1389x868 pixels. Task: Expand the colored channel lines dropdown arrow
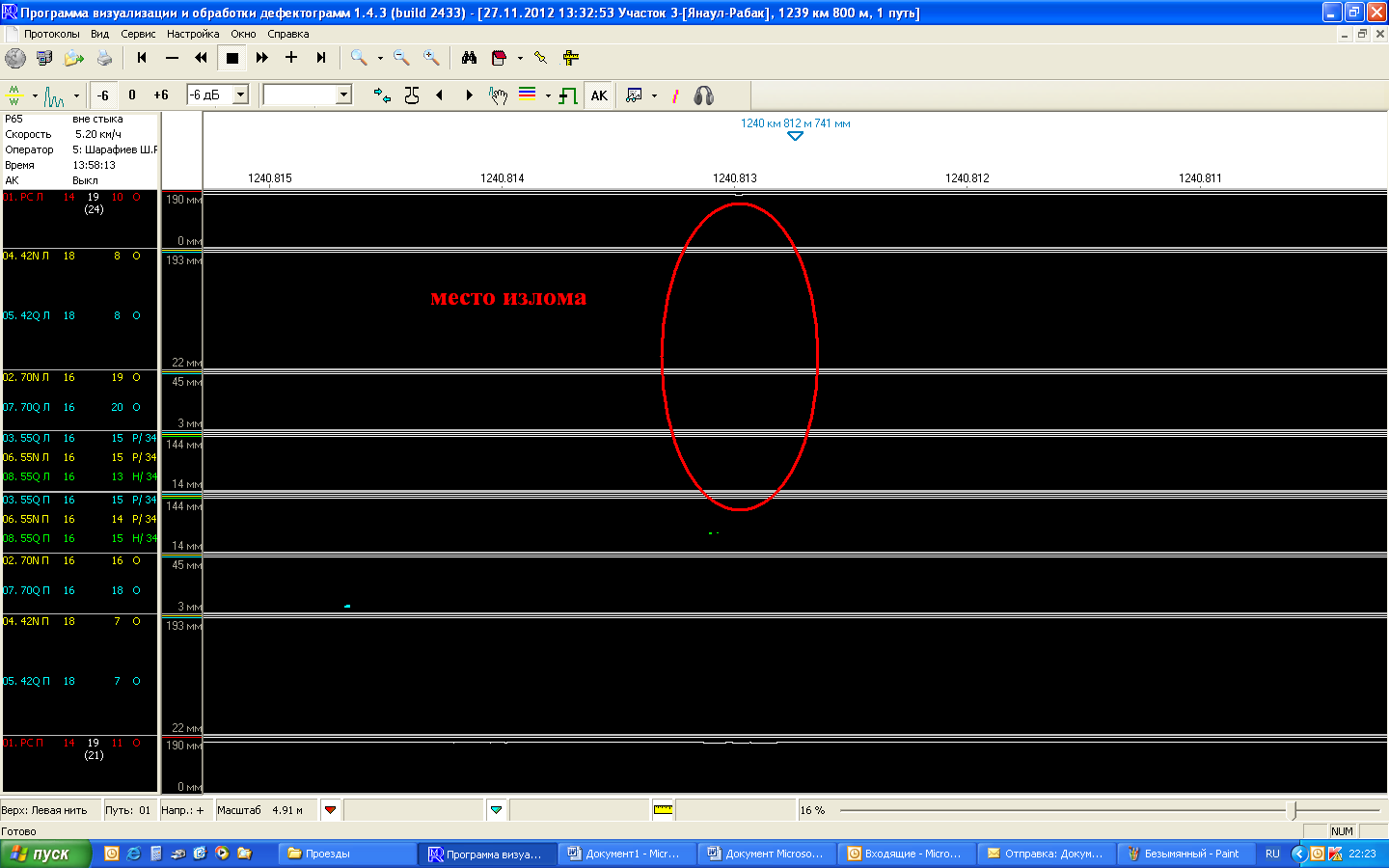point(548,96)
